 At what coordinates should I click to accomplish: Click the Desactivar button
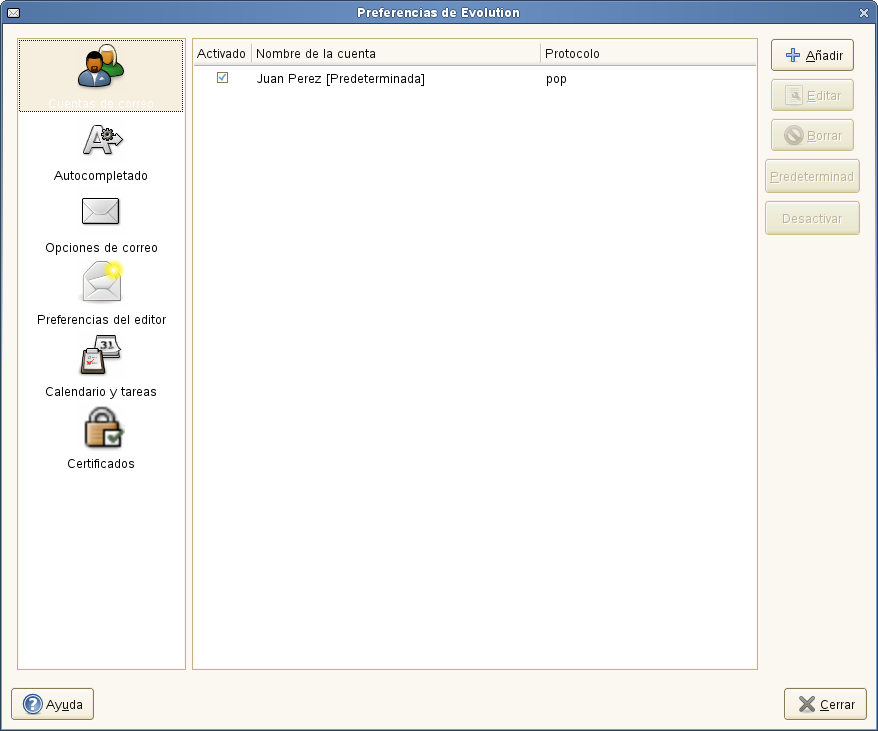click(x=812, y=218)
